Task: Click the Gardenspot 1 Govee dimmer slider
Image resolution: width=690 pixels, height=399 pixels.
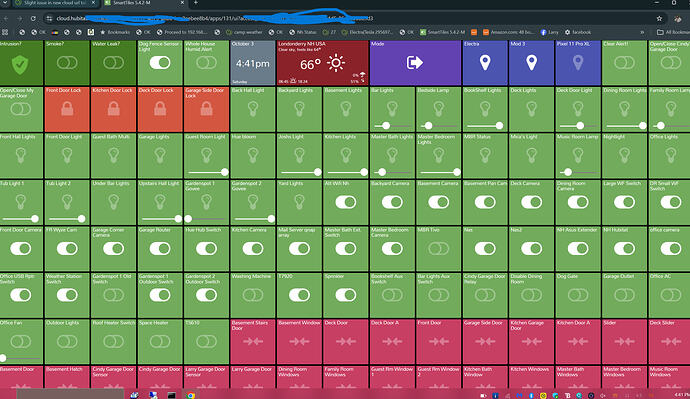Action: (206, 219)
